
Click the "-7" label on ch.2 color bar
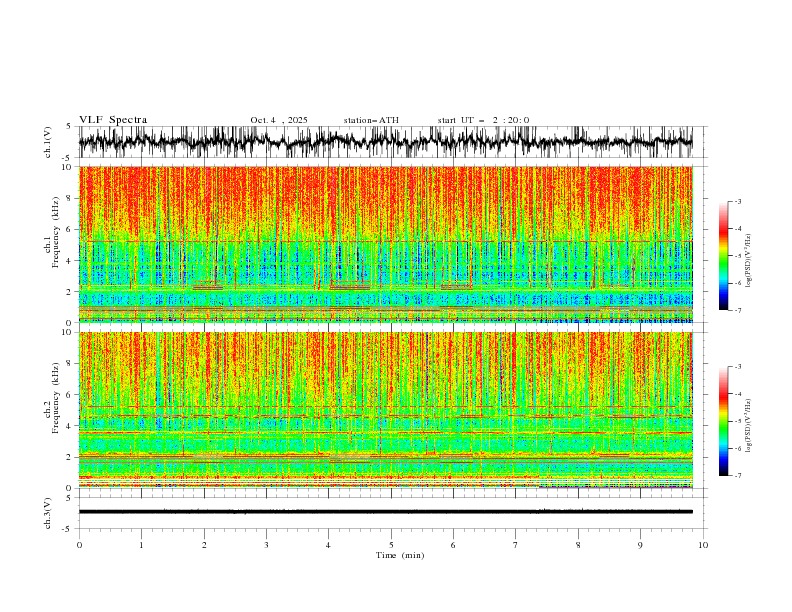[737, 476]
